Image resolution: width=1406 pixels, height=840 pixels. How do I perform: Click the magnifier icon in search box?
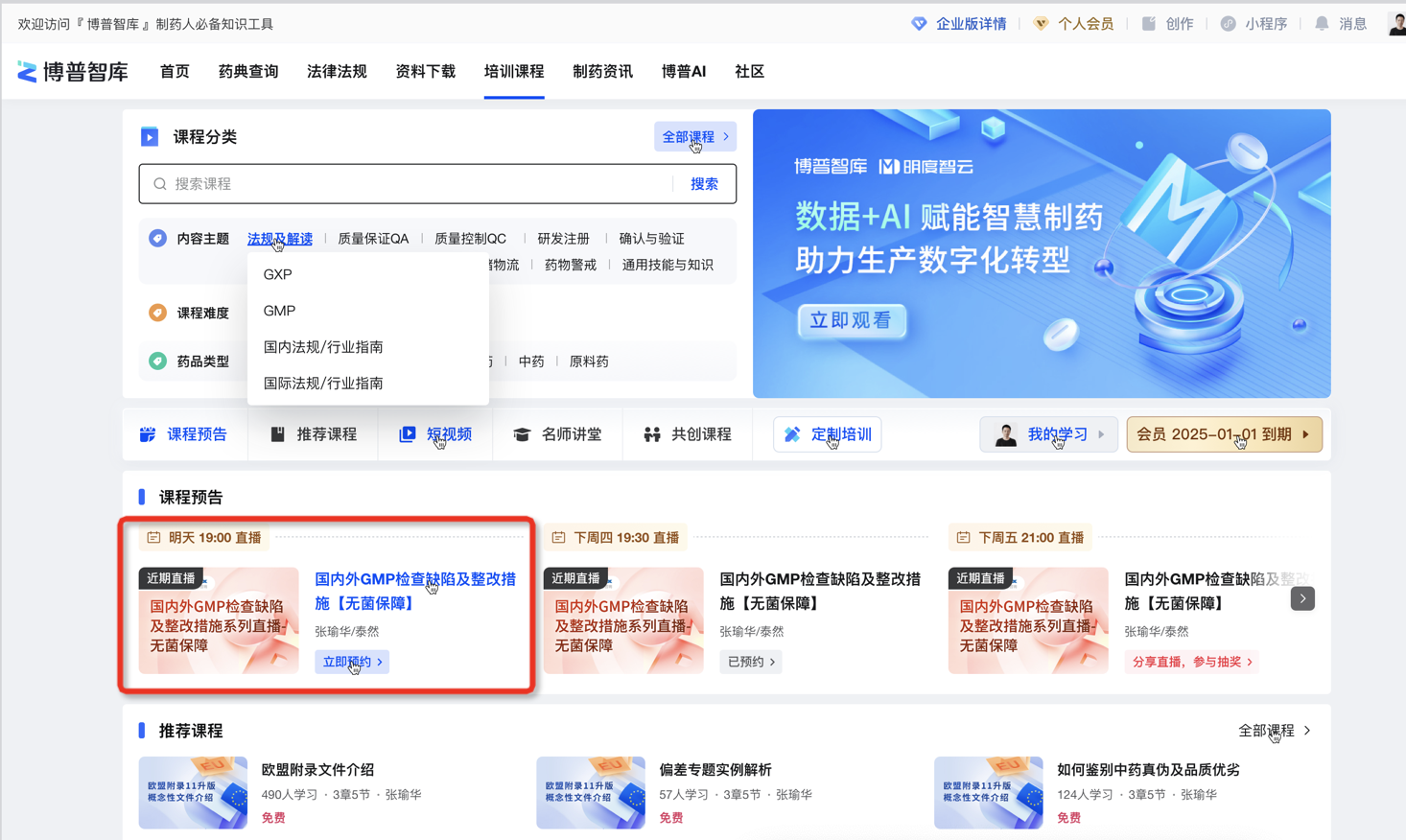coord(160,184)
